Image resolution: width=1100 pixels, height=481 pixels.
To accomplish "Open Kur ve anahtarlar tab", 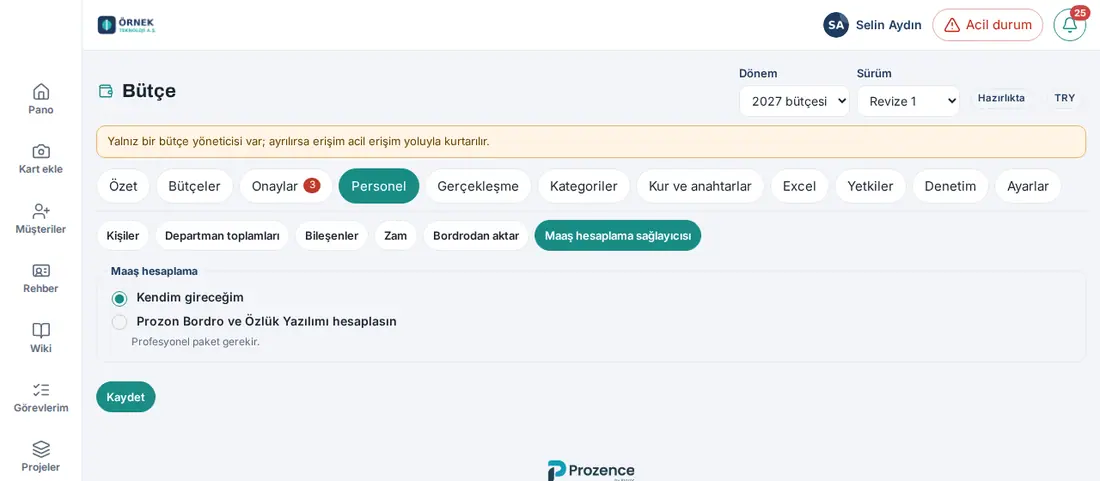I will (x=700, y=186).
